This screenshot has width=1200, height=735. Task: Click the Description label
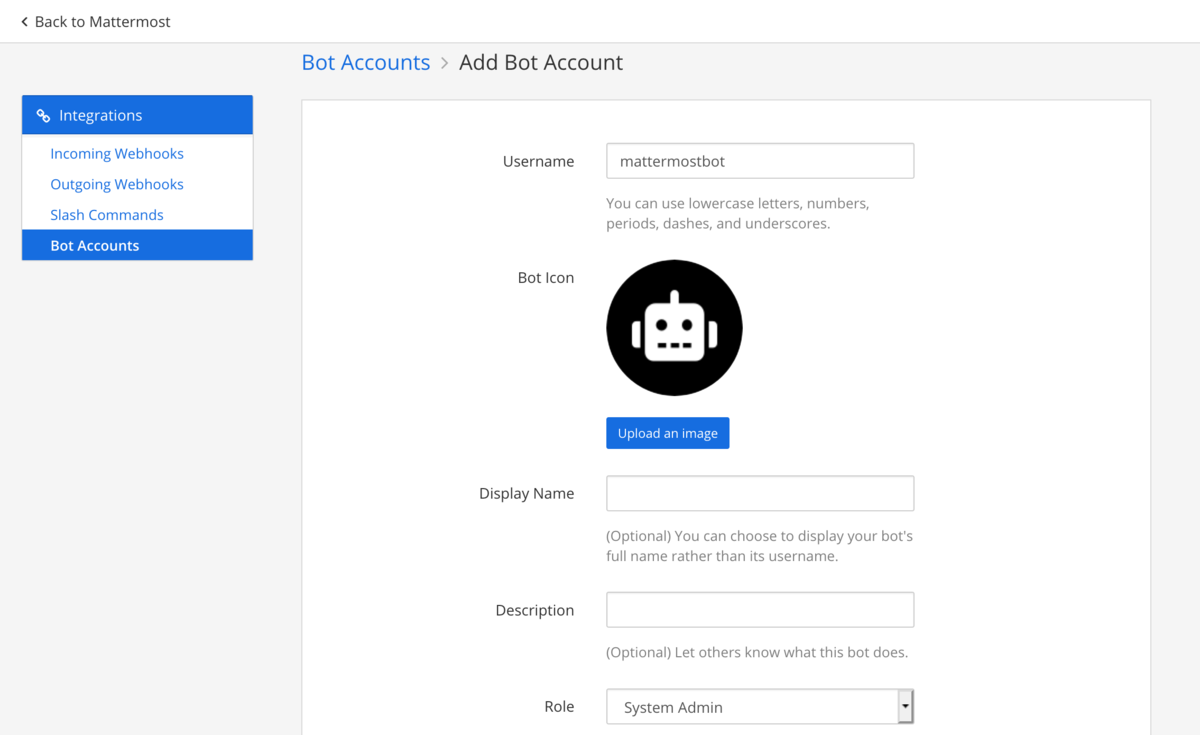[x=535, y=610]
